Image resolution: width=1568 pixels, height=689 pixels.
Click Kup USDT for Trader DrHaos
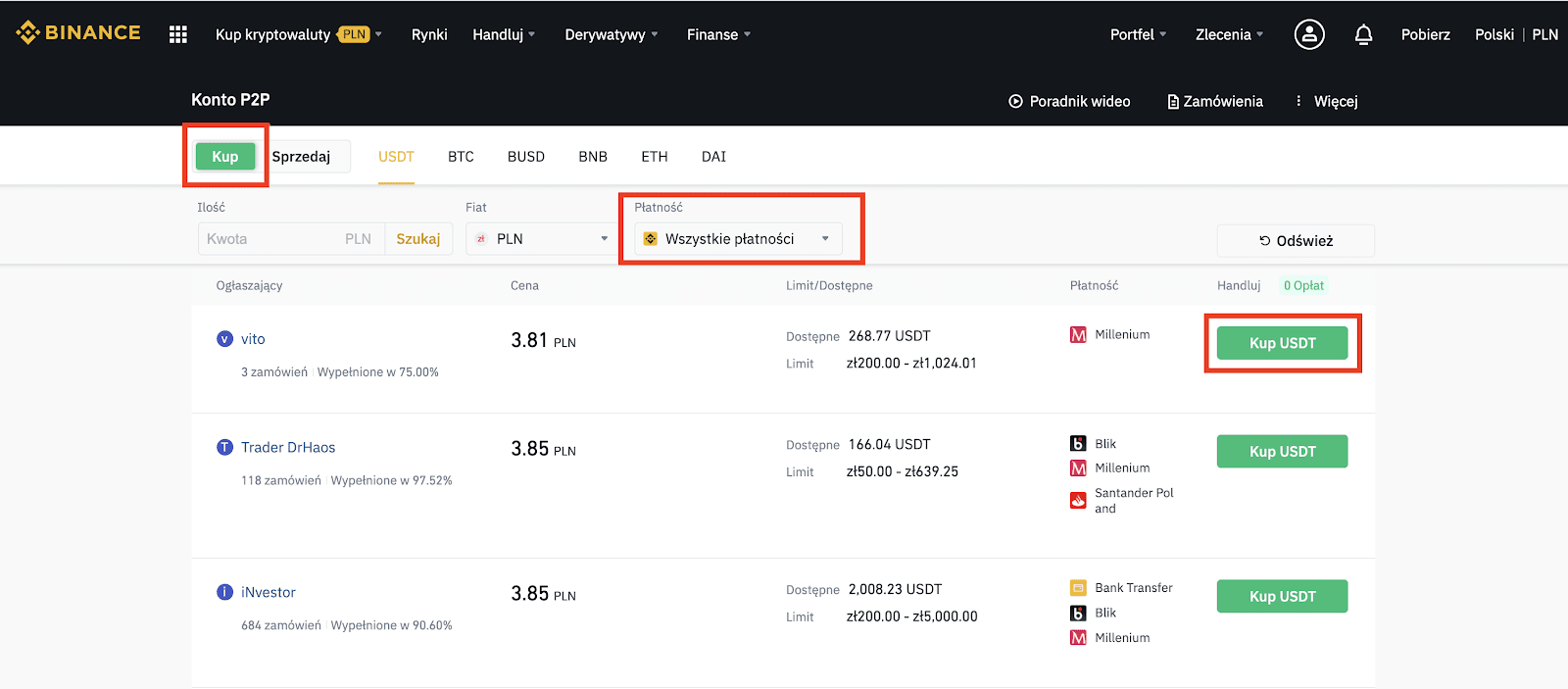coord(1282,452)
